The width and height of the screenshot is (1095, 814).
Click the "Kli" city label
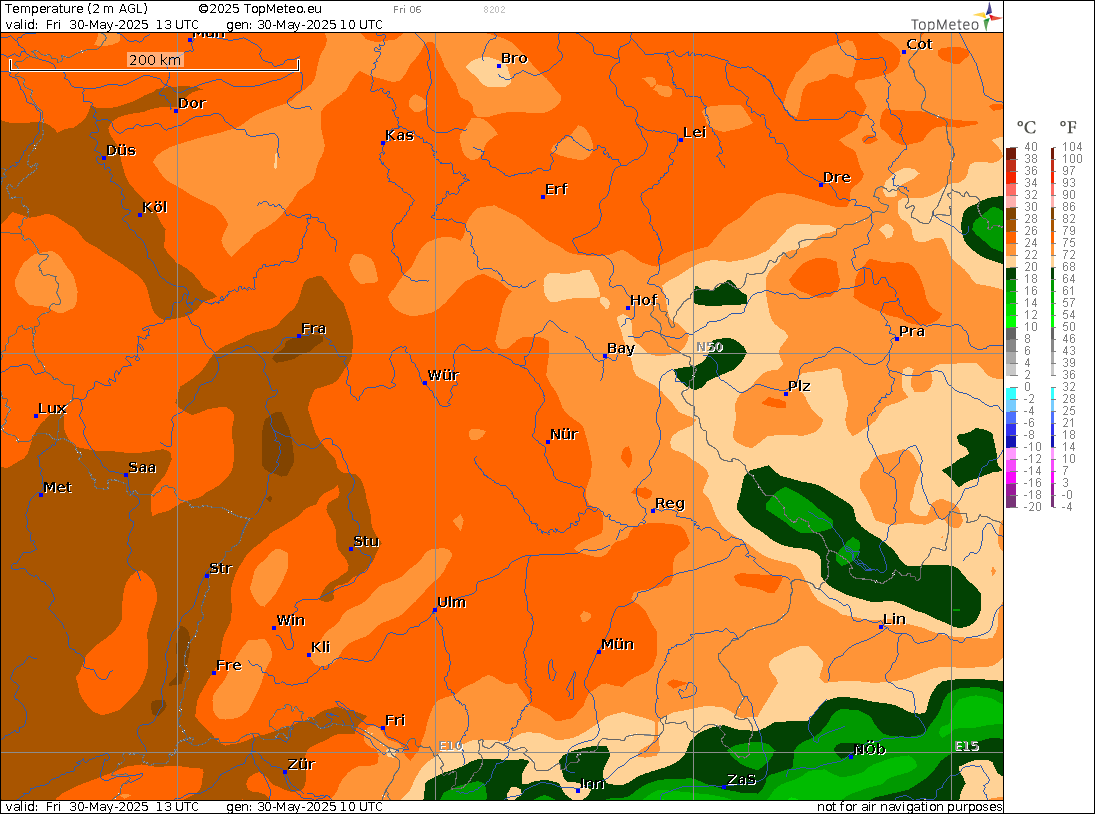321,647
